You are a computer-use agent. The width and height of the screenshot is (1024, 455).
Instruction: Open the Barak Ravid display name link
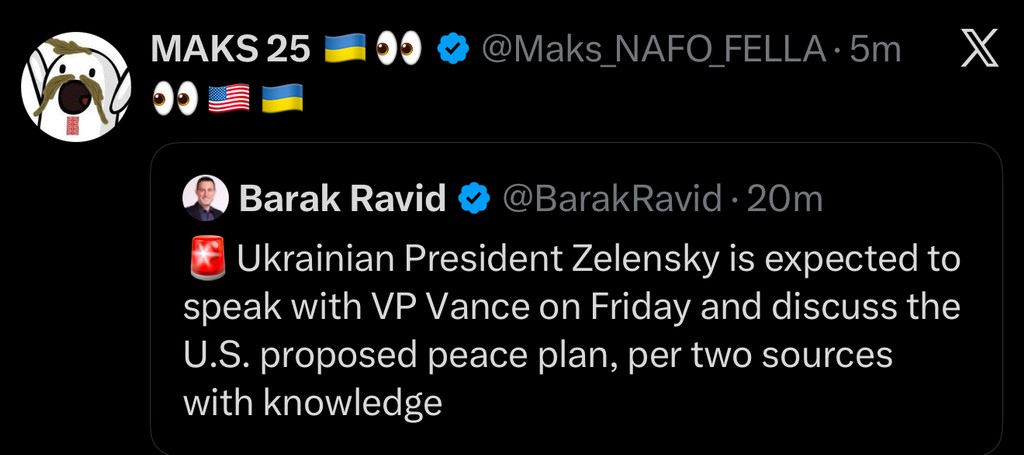pyautogui.click(x=342, y=199)
